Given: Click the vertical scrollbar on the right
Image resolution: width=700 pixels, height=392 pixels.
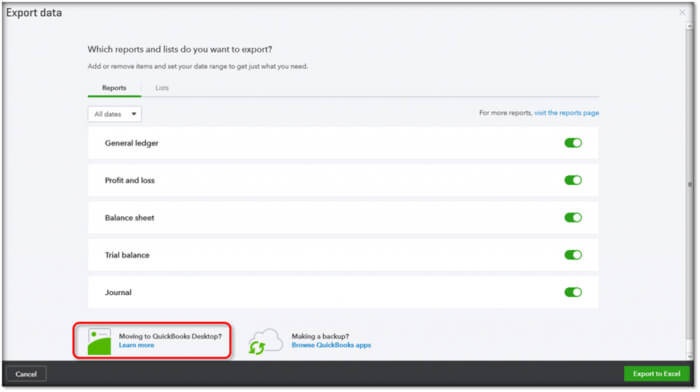Looking at the screenshot, I should pyautogui.click(x=690, y=184).
